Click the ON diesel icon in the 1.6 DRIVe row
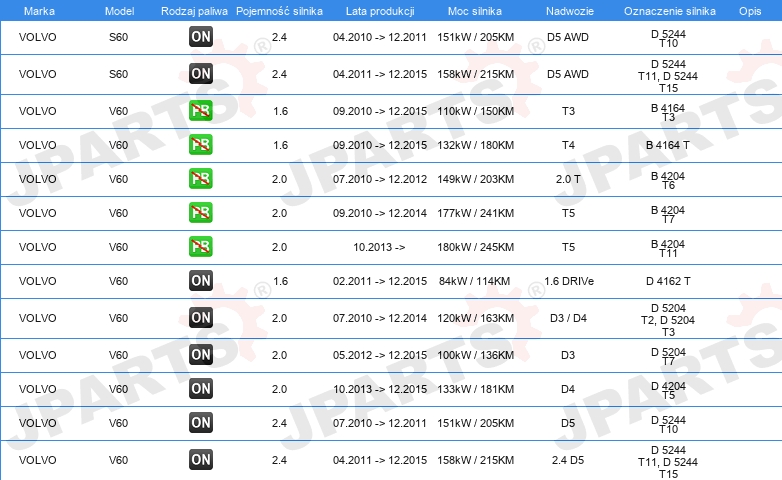This screenshot has height=480, width=782. [x=201, y=280]
